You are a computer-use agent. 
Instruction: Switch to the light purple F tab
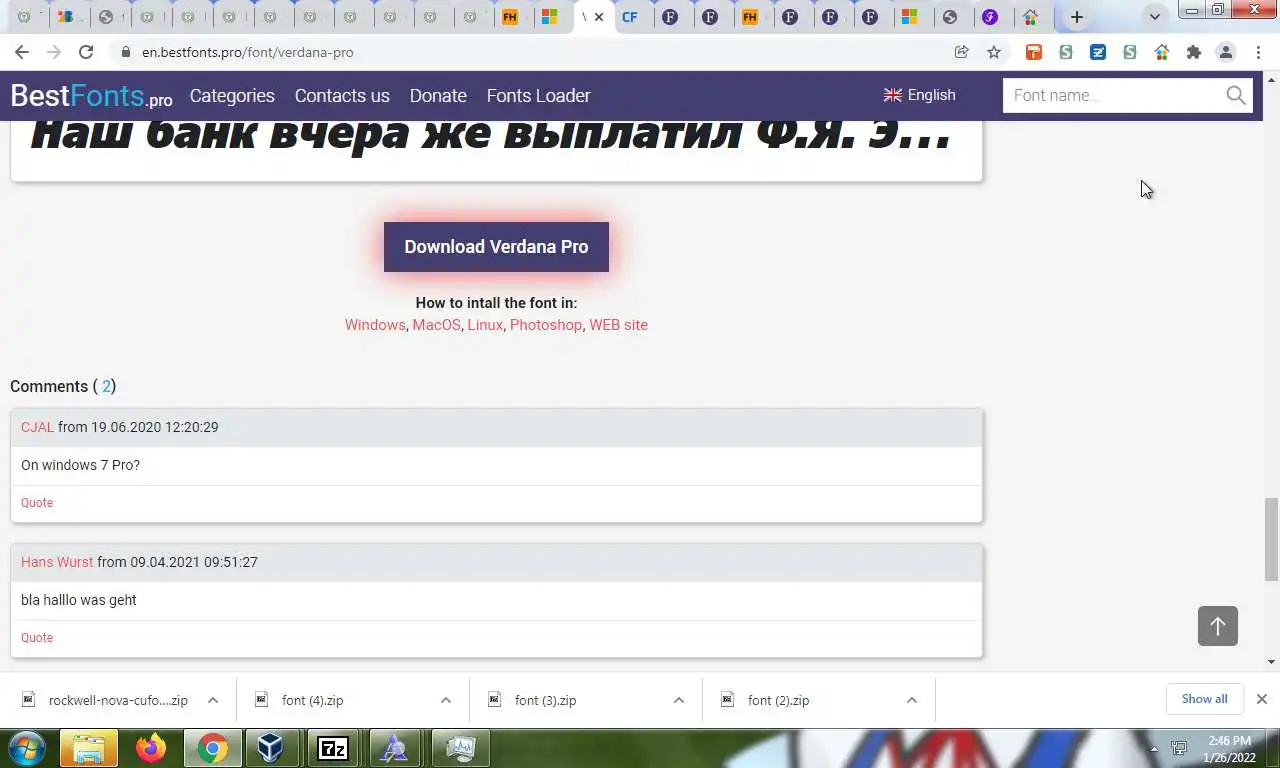[990, 17]
